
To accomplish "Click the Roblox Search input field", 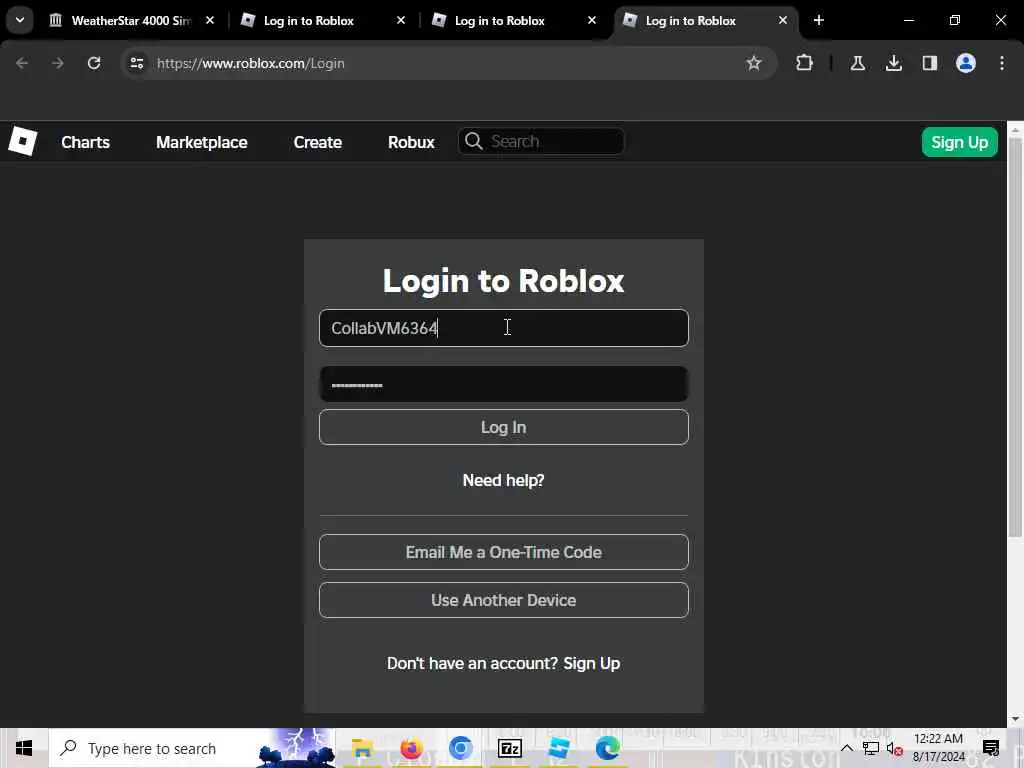I will click(541, 141).
